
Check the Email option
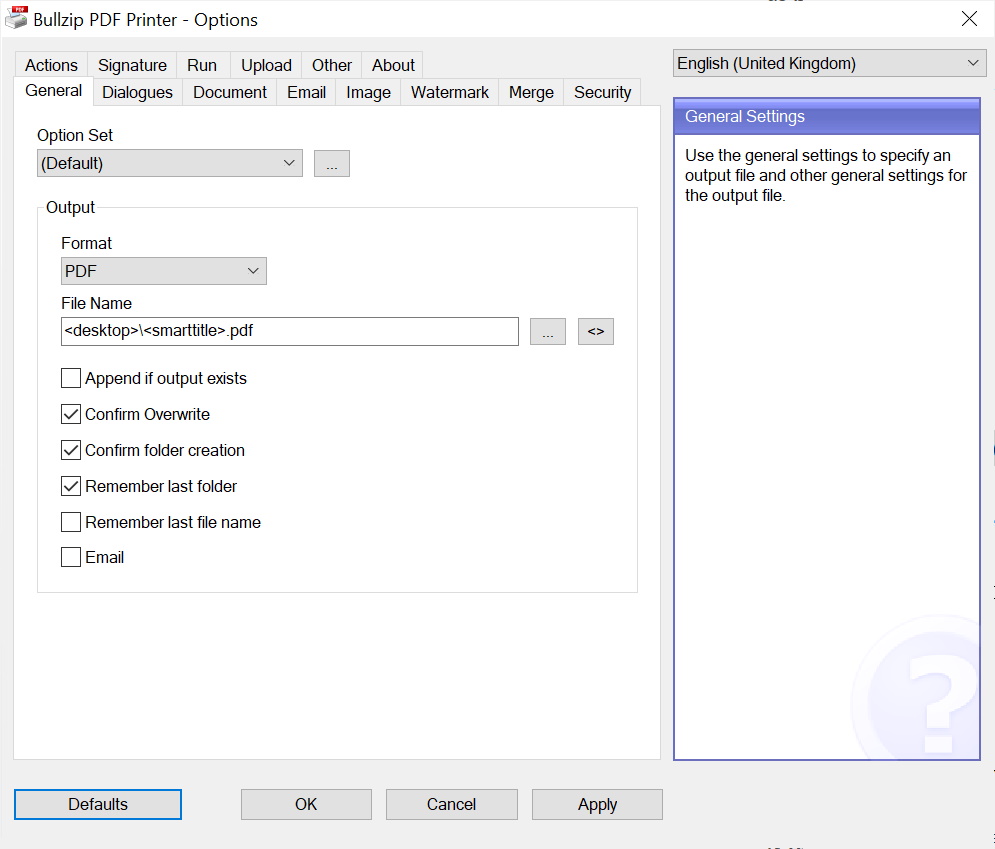[70, 557]
